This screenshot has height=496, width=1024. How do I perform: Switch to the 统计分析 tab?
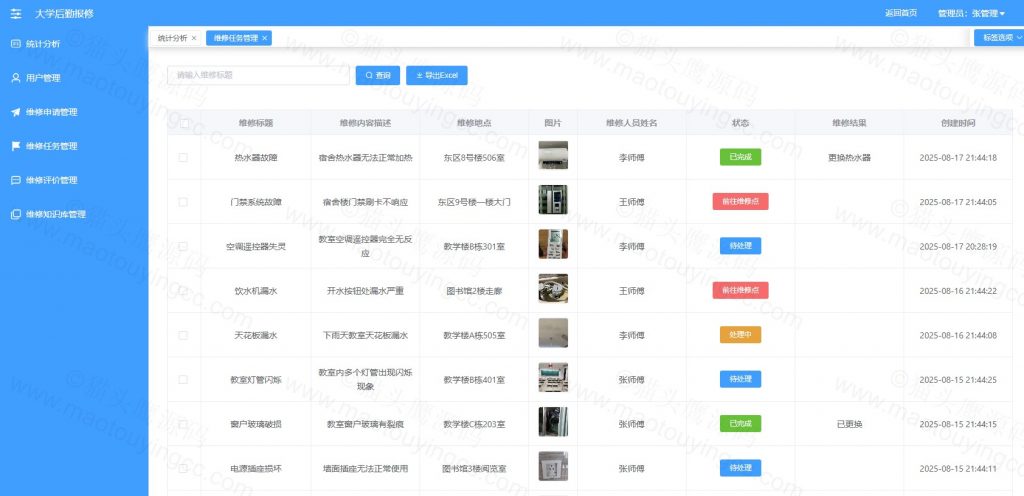click(172, 39)
